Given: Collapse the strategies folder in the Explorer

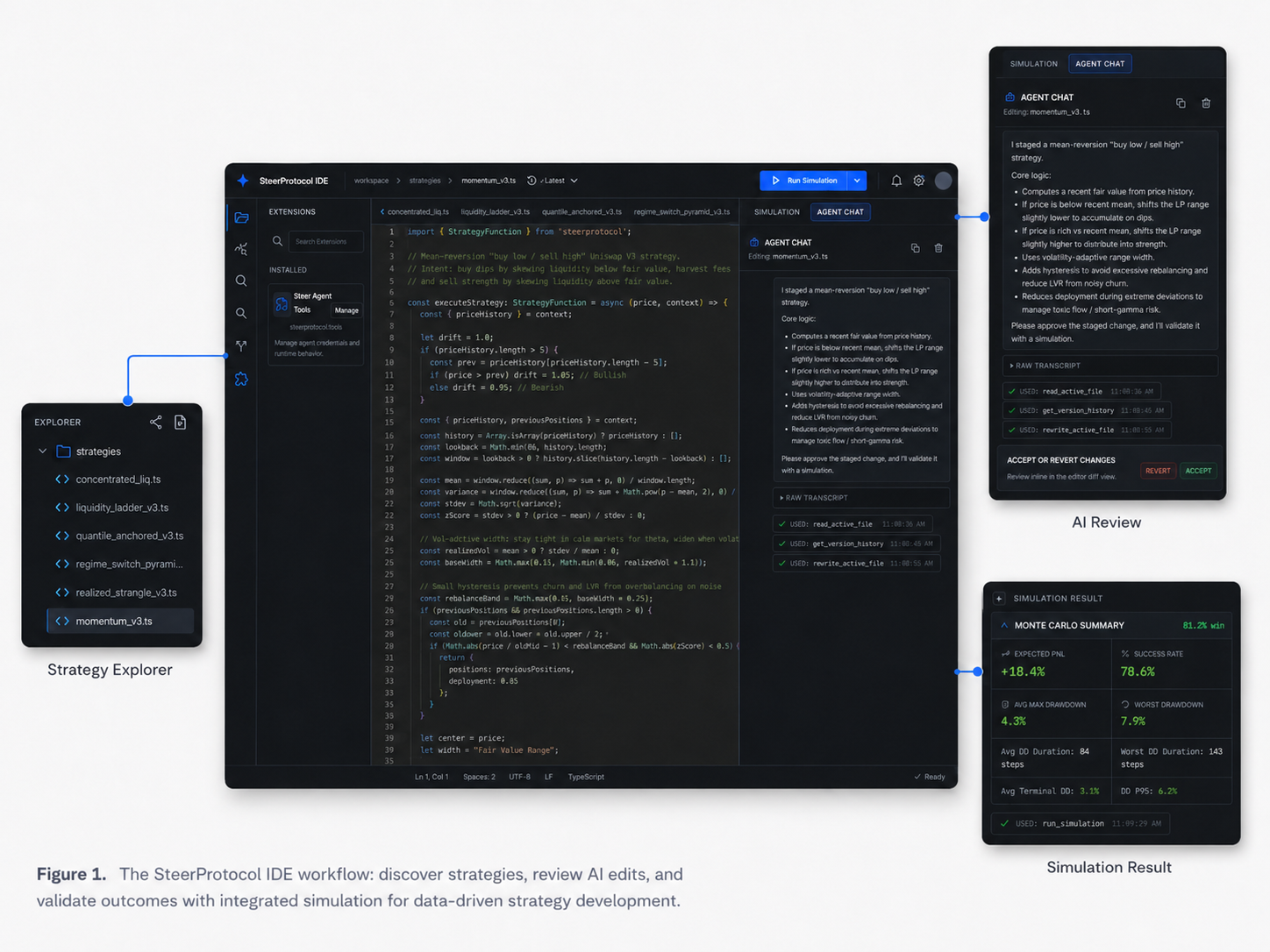Looking at the screenshot, I should [42, 451].
